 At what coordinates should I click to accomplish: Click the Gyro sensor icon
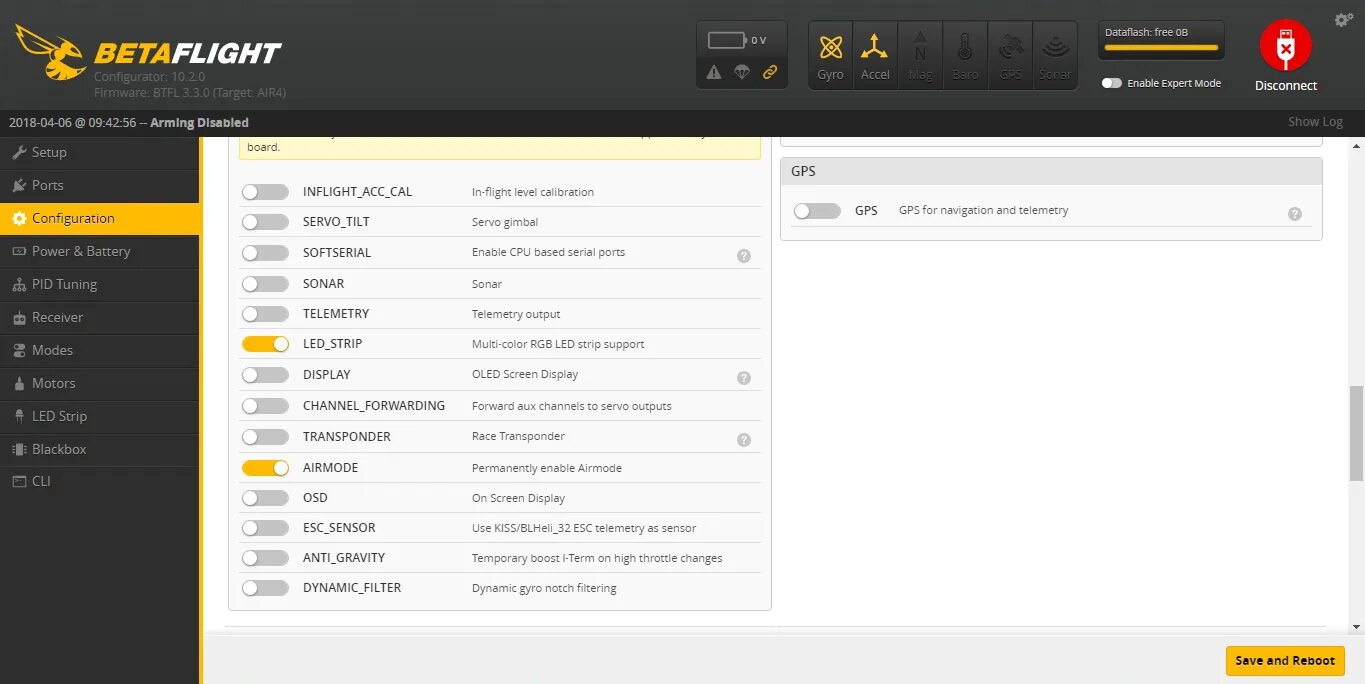click(x=831, y=56)
